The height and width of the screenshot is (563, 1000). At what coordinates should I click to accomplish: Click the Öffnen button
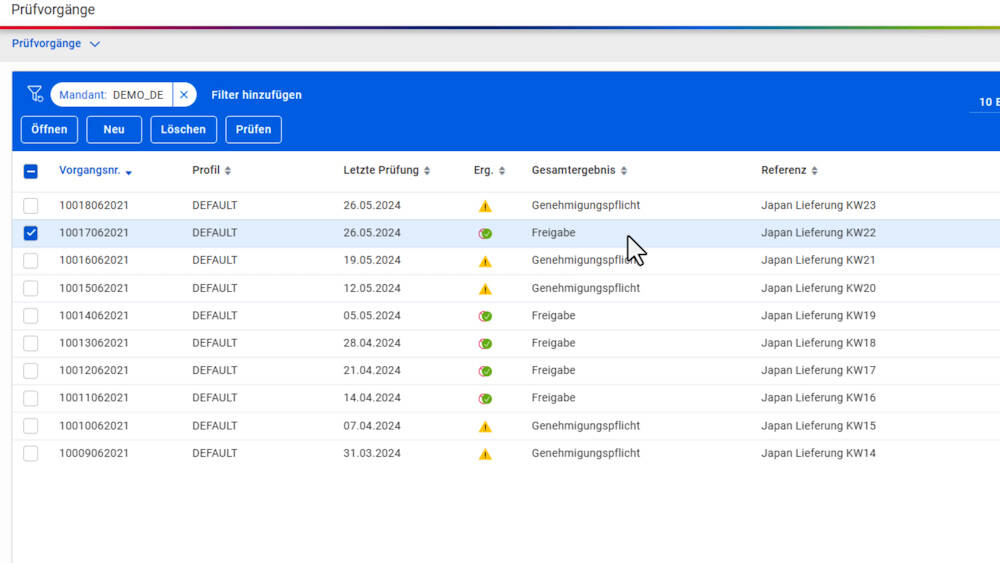[x=49, y=130]
